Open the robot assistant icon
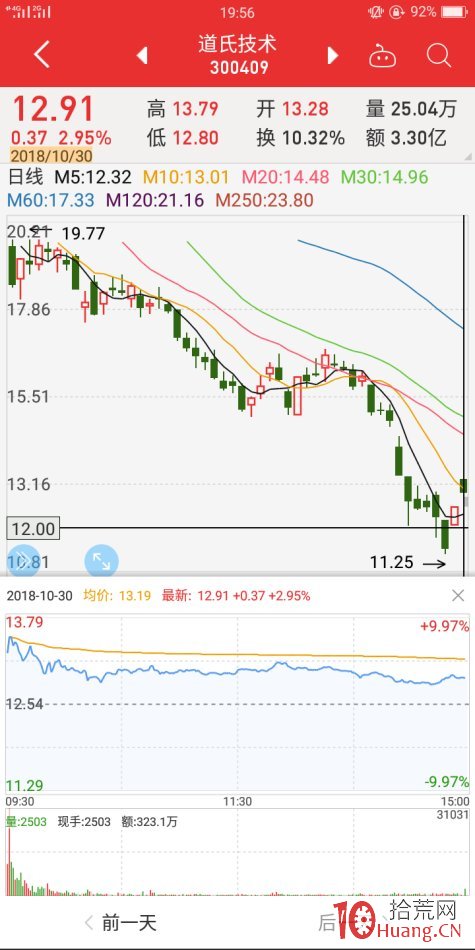Image resolution: width=475 pixels, height=950 pixels. tap(383, 56)
